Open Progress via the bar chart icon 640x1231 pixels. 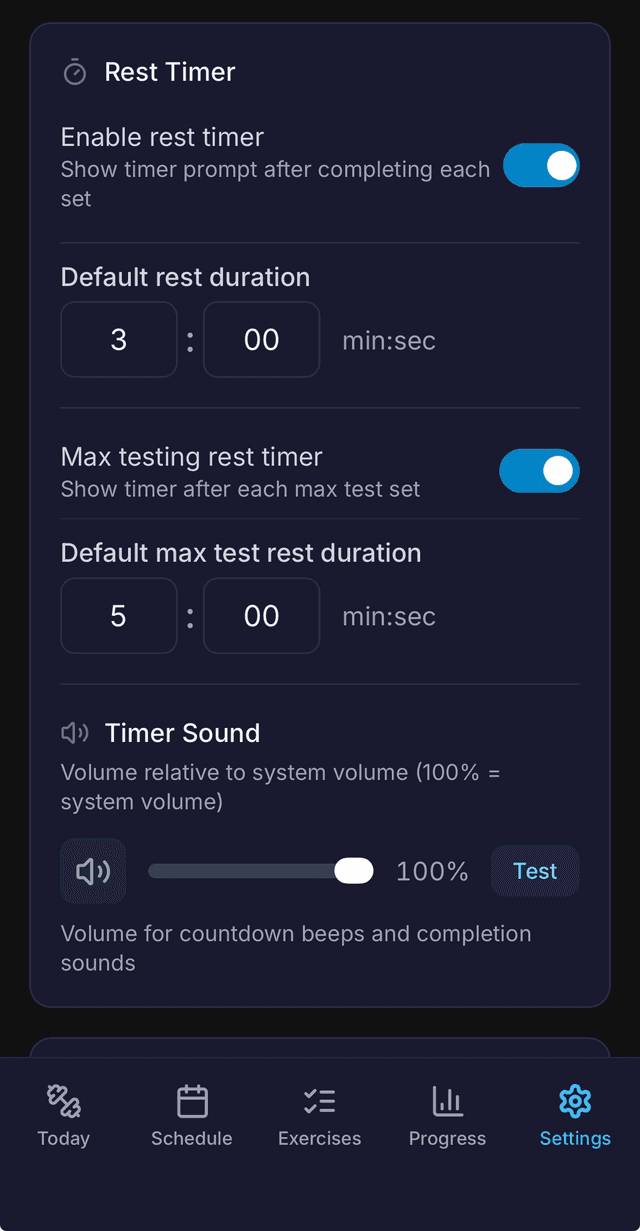click(447, 1102)
